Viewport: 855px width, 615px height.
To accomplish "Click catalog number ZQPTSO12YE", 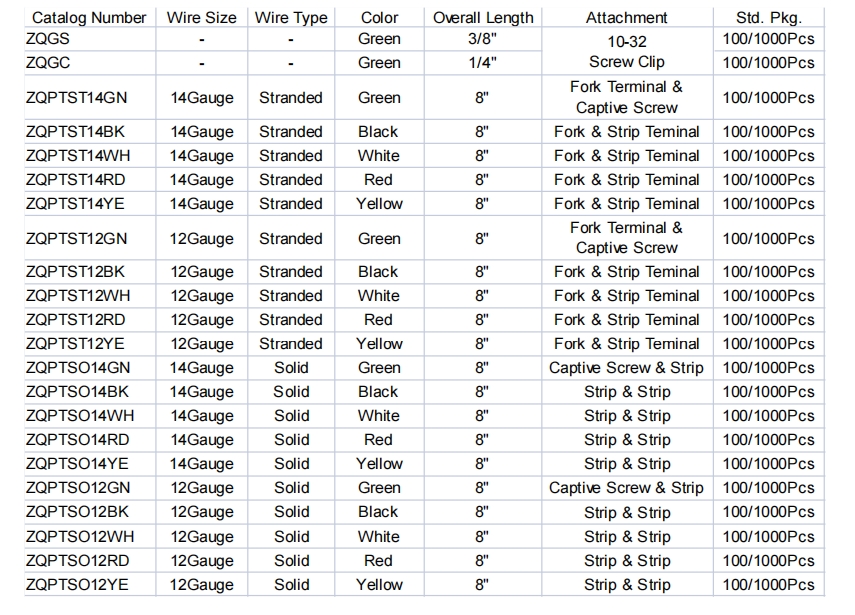I will click(77, 585).
